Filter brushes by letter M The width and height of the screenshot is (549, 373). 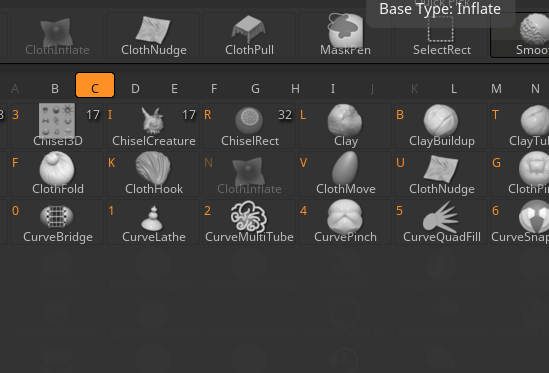[x=496, y=89]
